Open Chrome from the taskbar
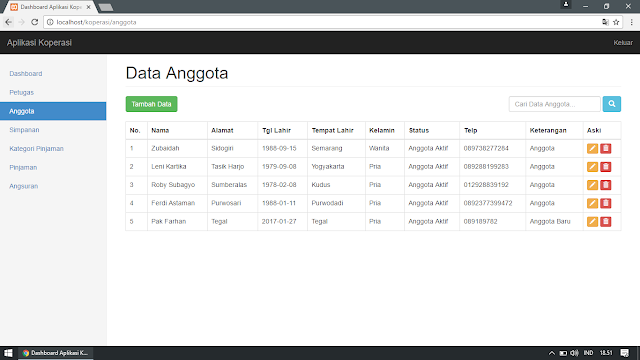 pos(56,353)
